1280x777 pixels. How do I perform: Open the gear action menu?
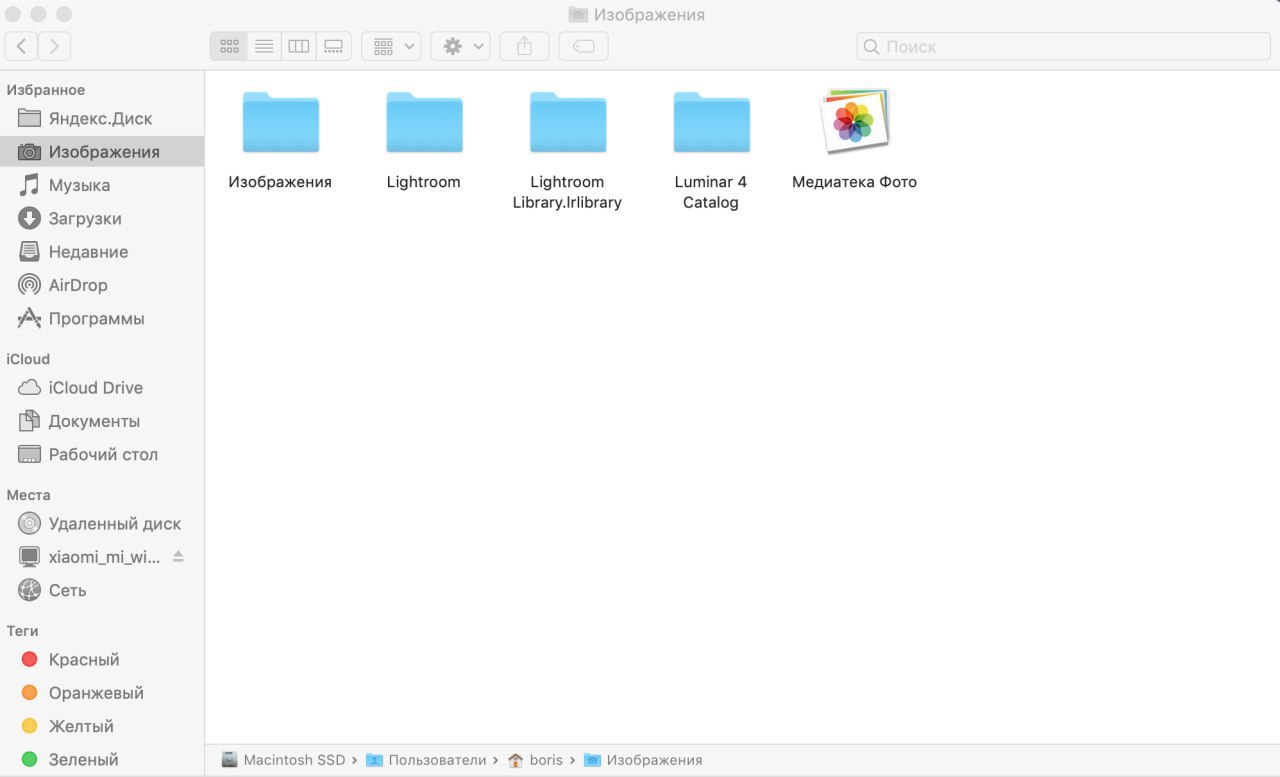coord(460,46)
